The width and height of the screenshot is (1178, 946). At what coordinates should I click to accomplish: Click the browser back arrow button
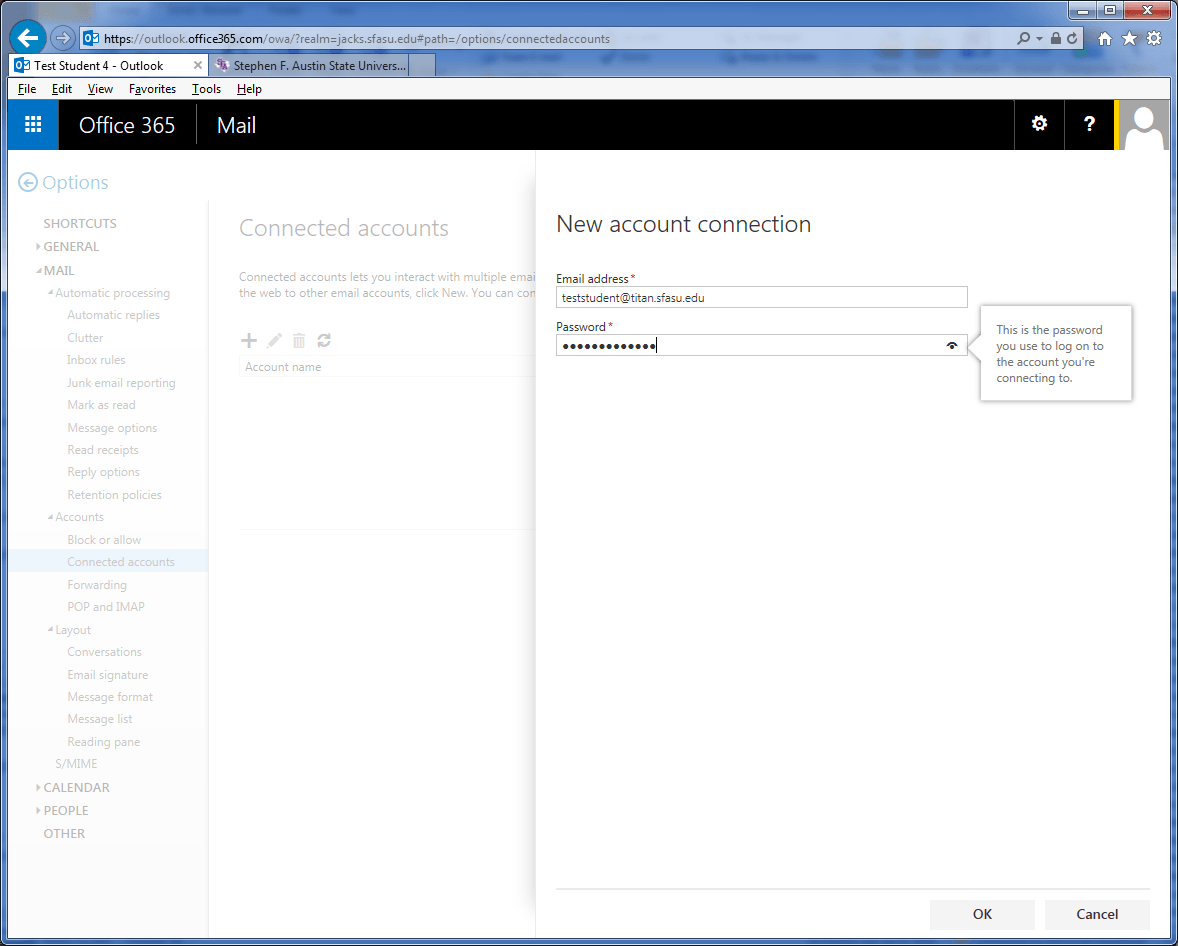pyautogui.click(x=28, y=38)
